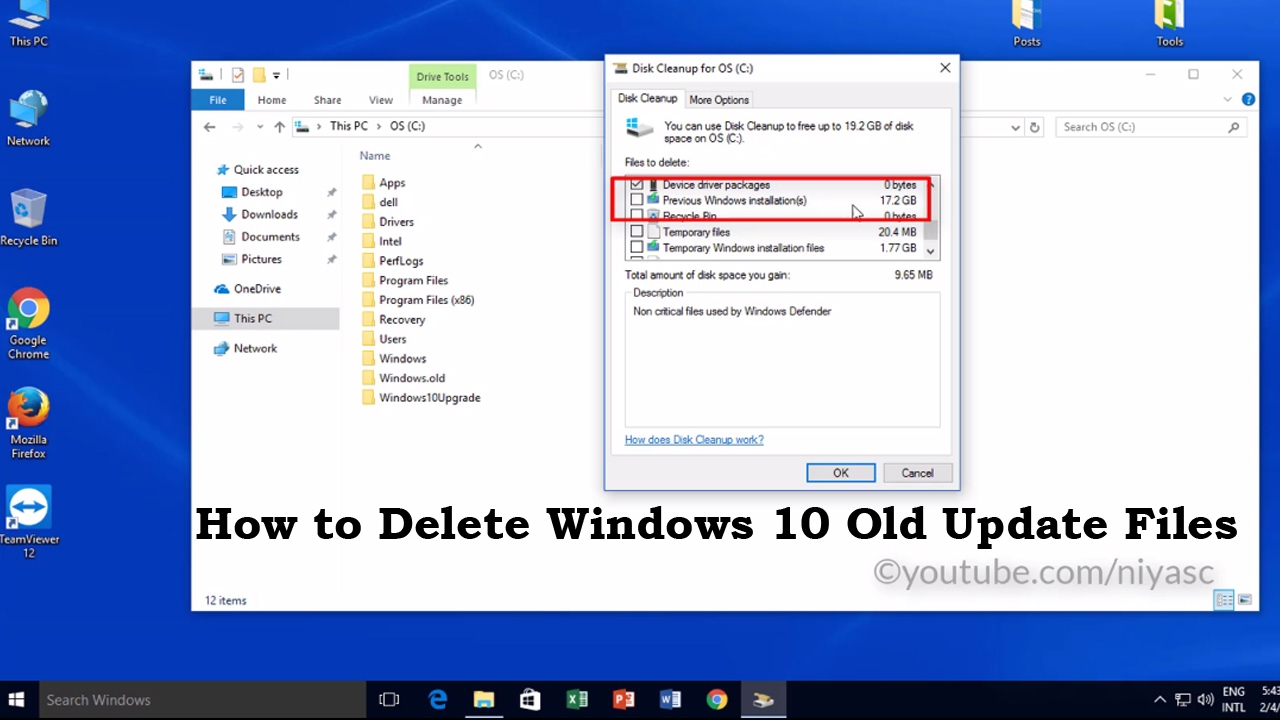Viewport: 1280px width, 720px height.
Task: Open Downloads in Quick access
Action: (269, 214)
